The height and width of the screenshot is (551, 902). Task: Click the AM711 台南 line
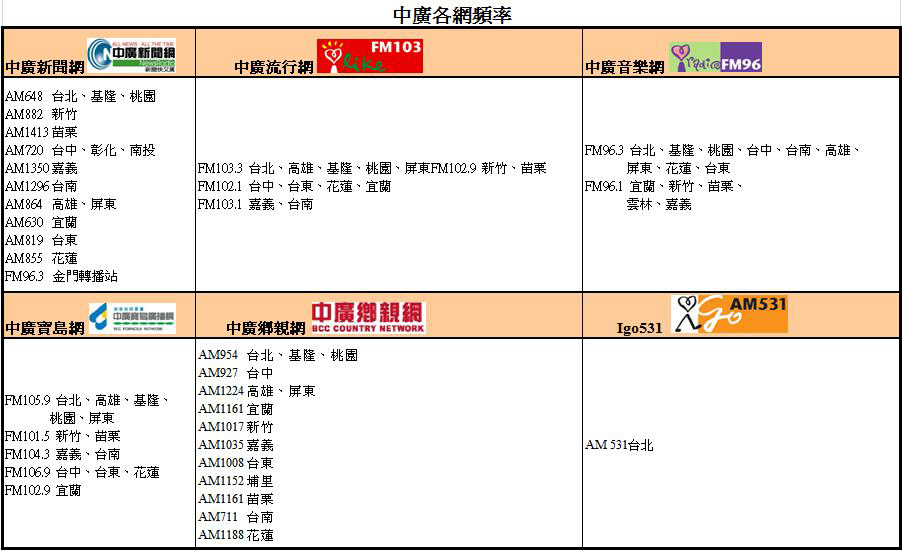(236, 516)
